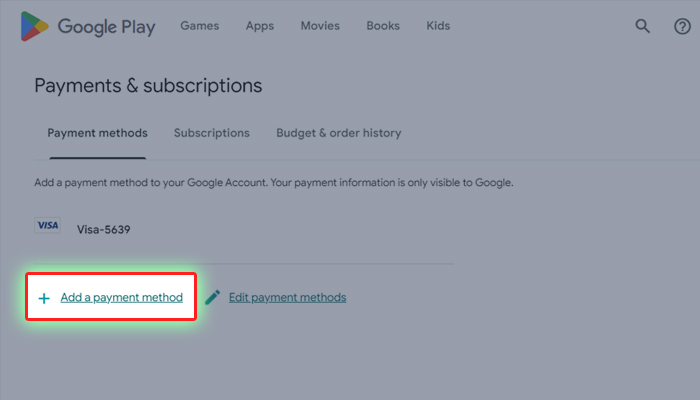Click the pencil edit icon
This screenshot has width=700, height=400.
point(212,297)
